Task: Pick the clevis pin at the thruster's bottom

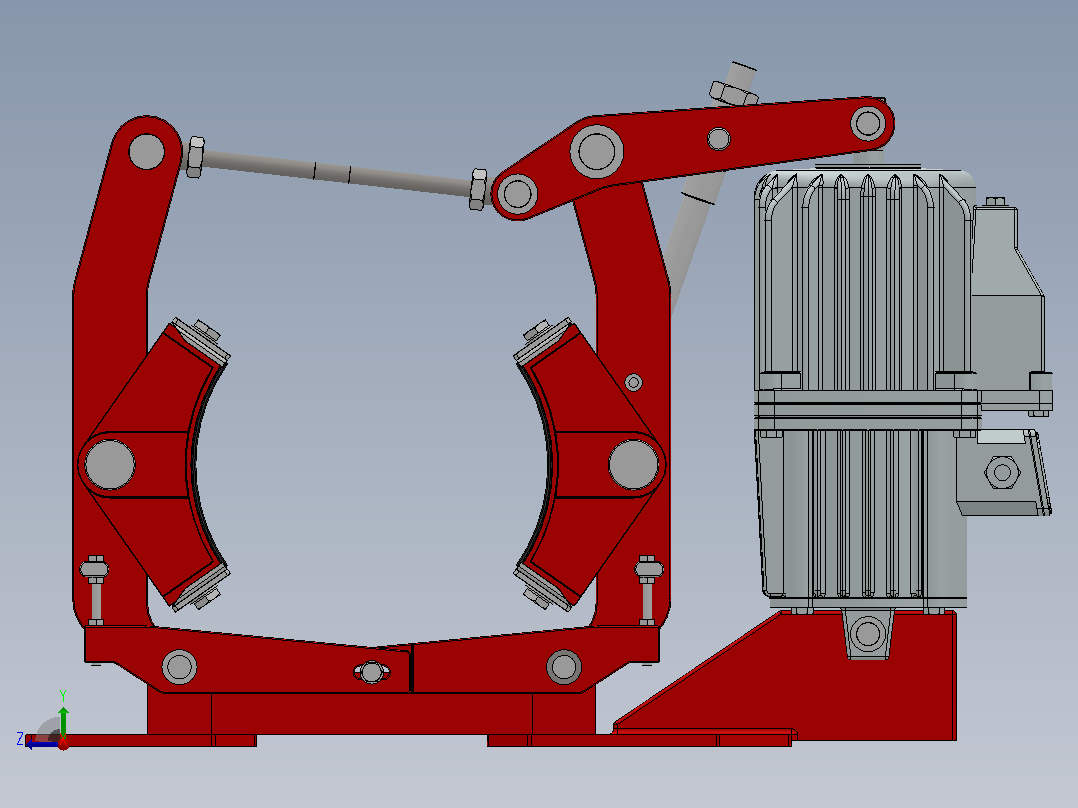Action: pyautogui.click(x=868, y=633)
